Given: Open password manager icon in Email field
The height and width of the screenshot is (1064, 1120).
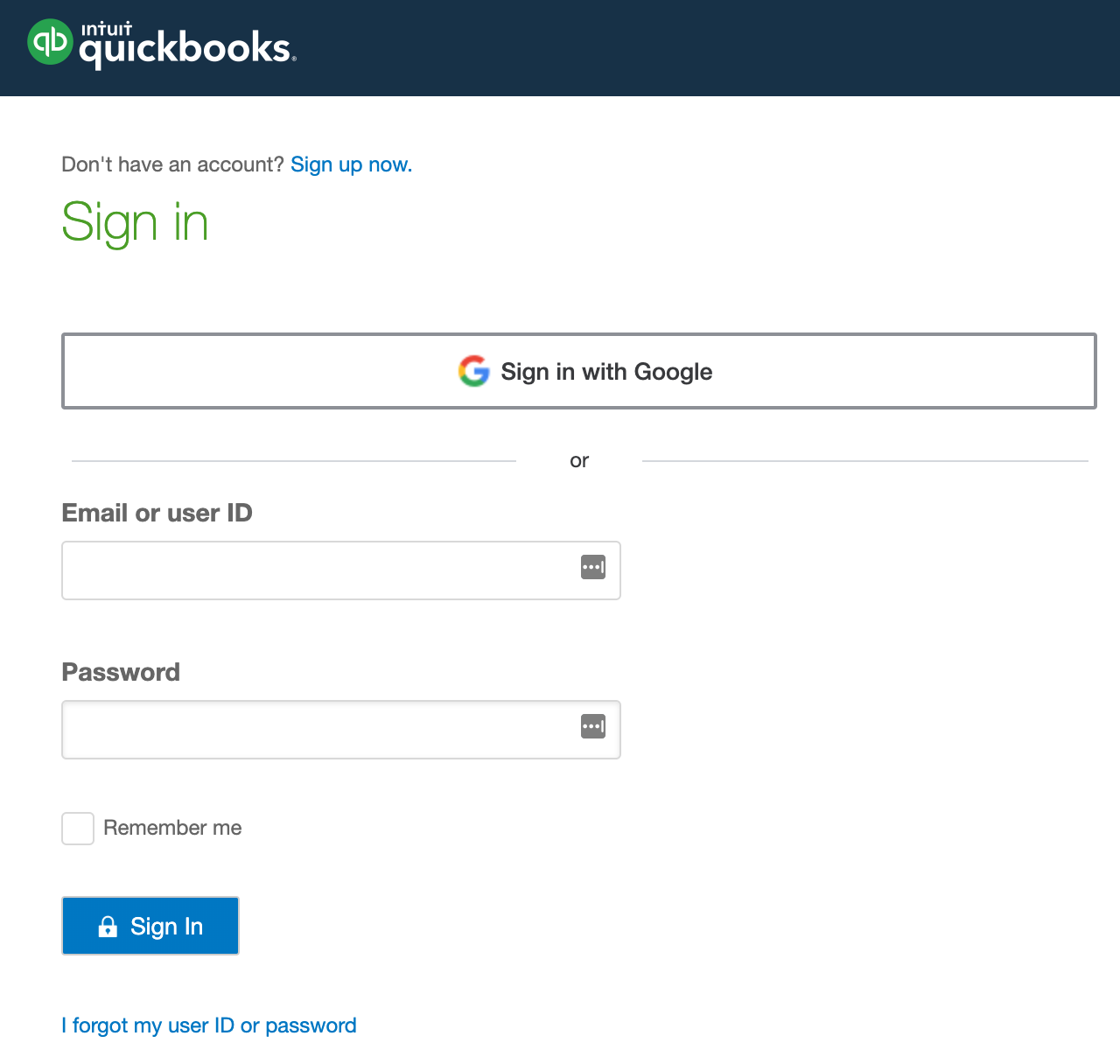Looking at the screenshot, I should point(593,567).
